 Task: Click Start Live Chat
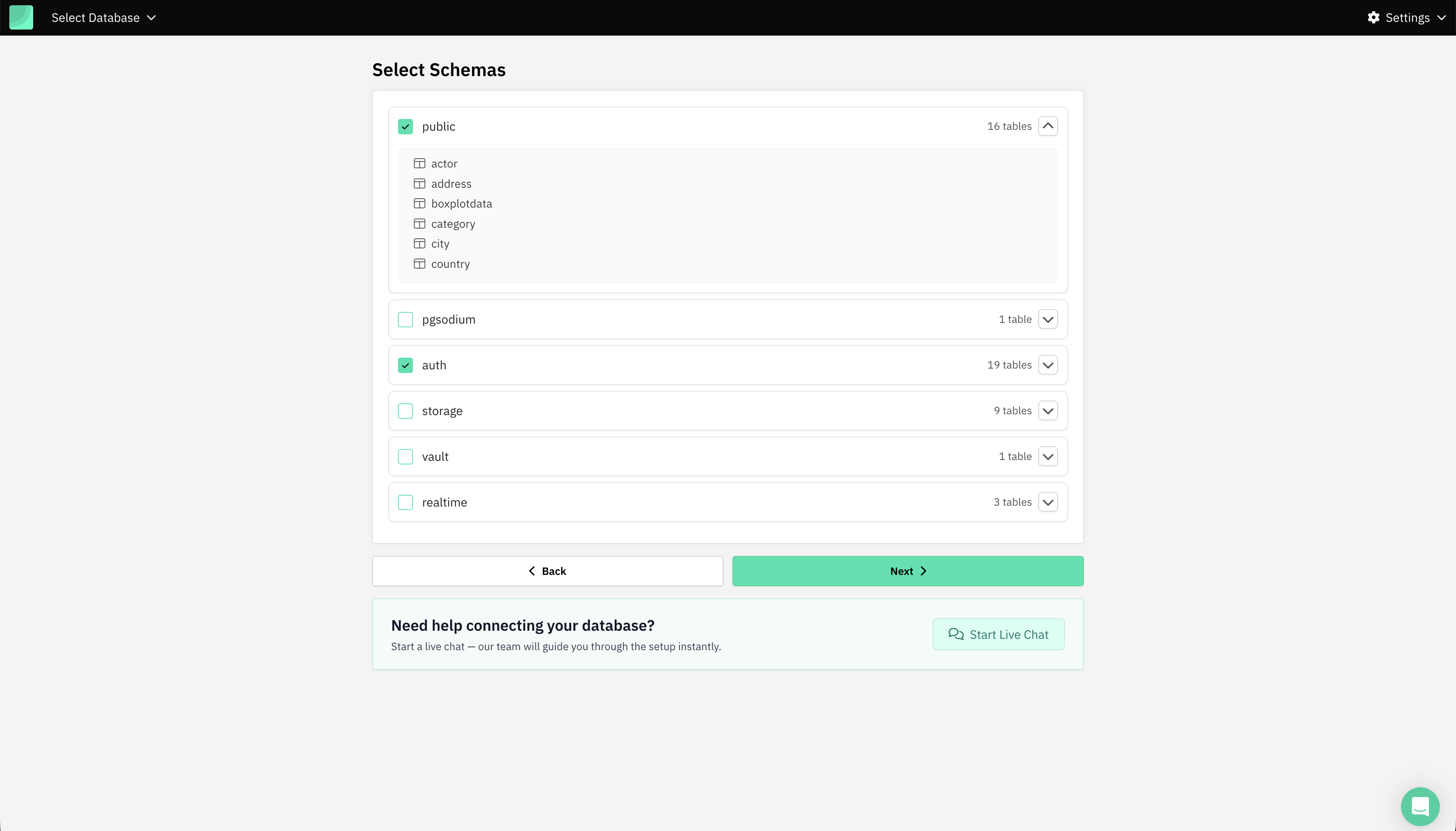click(998, 634)
